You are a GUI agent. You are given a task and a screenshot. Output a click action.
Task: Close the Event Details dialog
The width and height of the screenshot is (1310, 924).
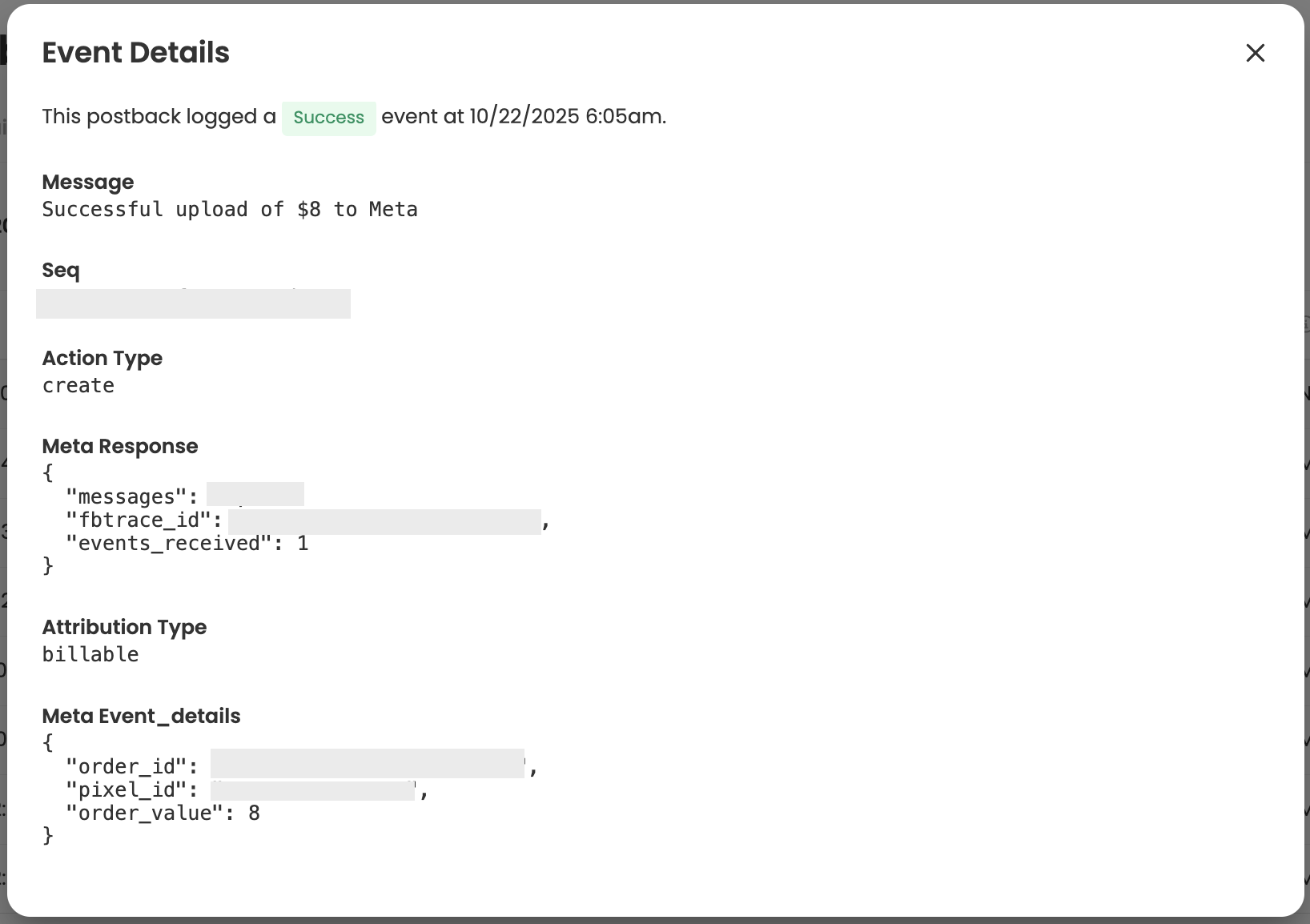click(1255, 53)
